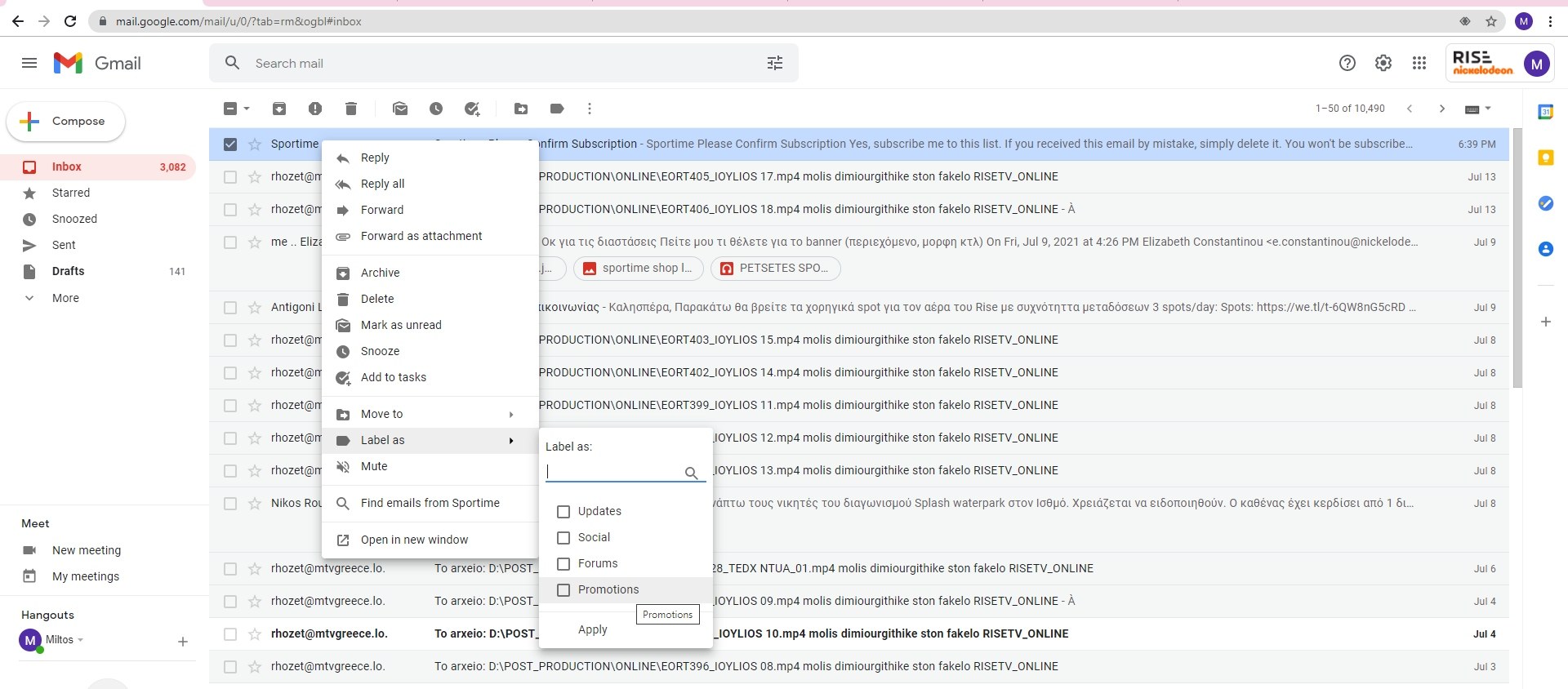Uncheck the selected Sportime email checkbox
The height and width of the screenshot is (689, 1568).
(x=230, y=144)
